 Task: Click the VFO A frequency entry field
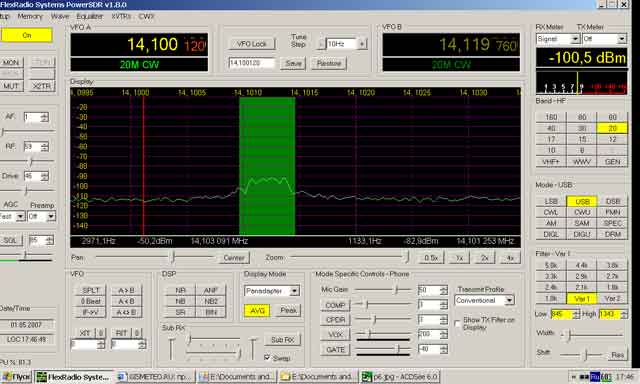pyautogui.click(x=251, y=63)
